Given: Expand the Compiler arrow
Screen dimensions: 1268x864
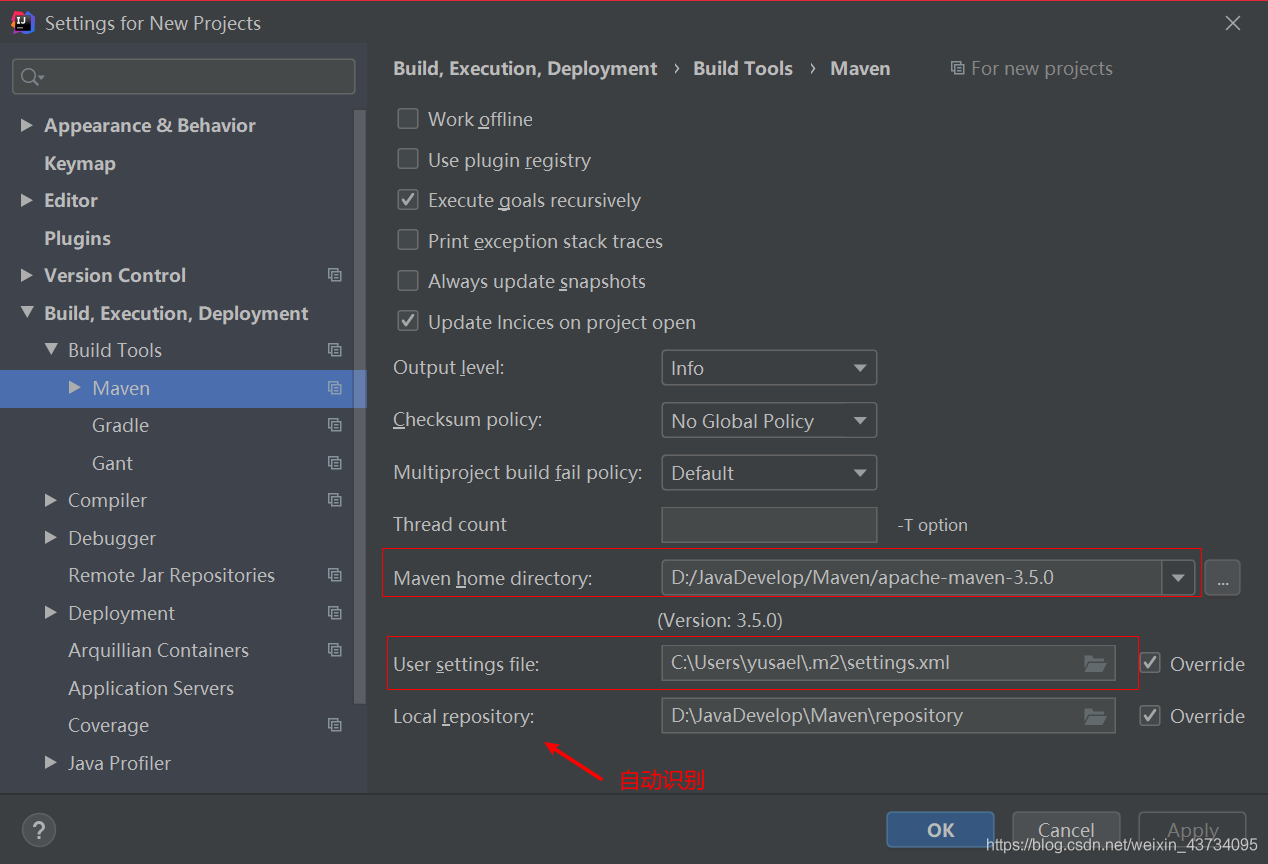Looking at the screenshot, I should click(51, 500).
